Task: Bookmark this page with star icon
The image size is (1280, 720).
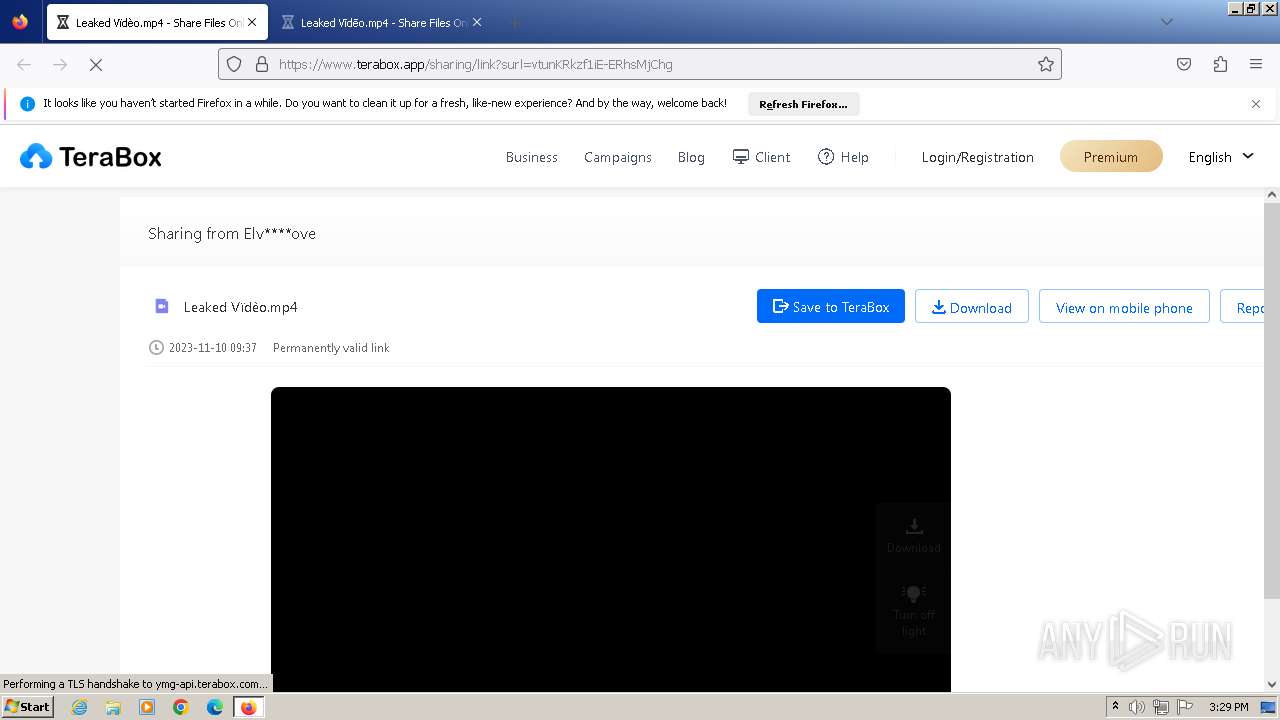Action: 1046,64
